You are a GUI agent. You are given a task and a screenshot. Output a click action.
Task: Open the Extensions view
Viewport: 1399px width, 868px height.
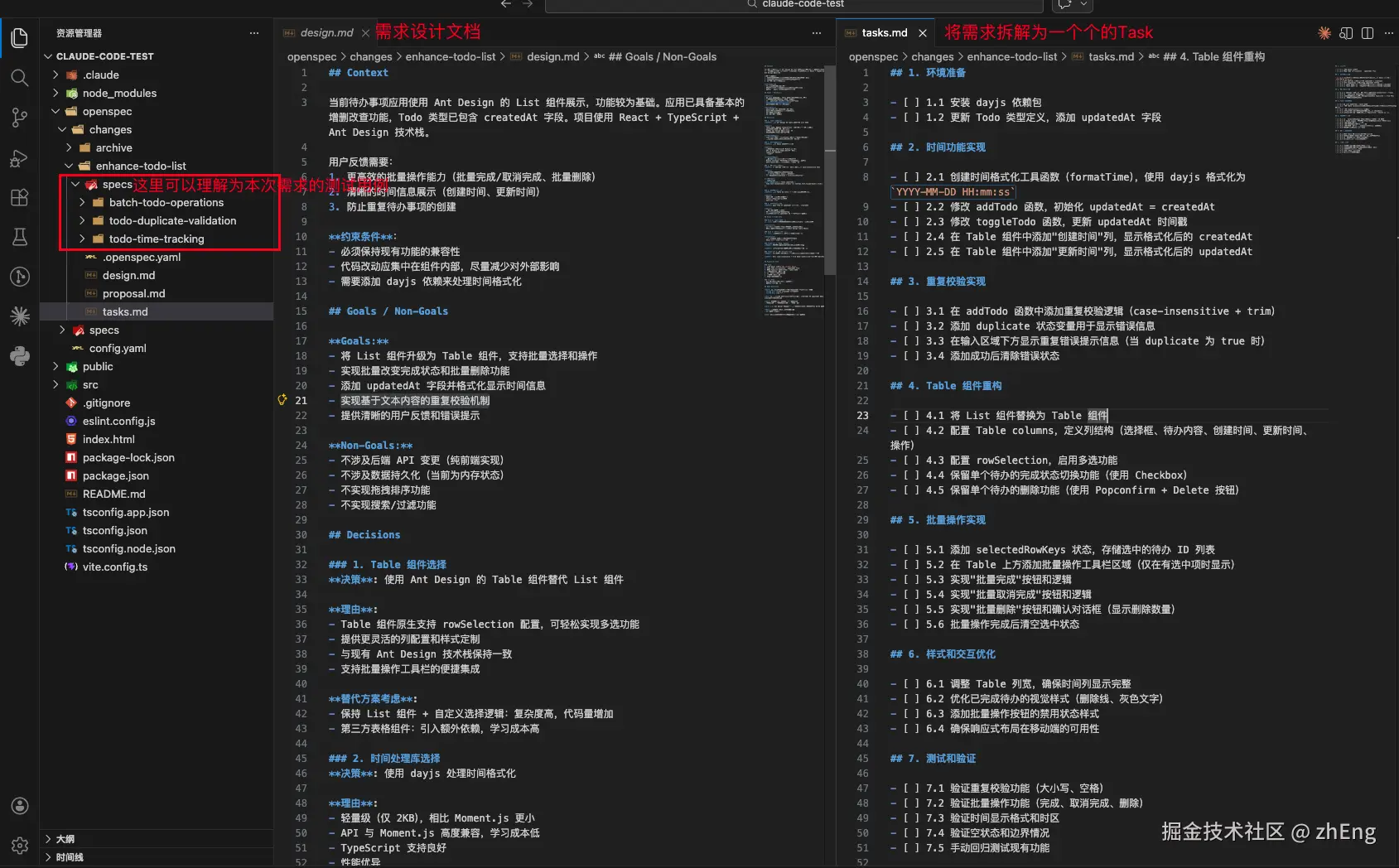[20, 197]
